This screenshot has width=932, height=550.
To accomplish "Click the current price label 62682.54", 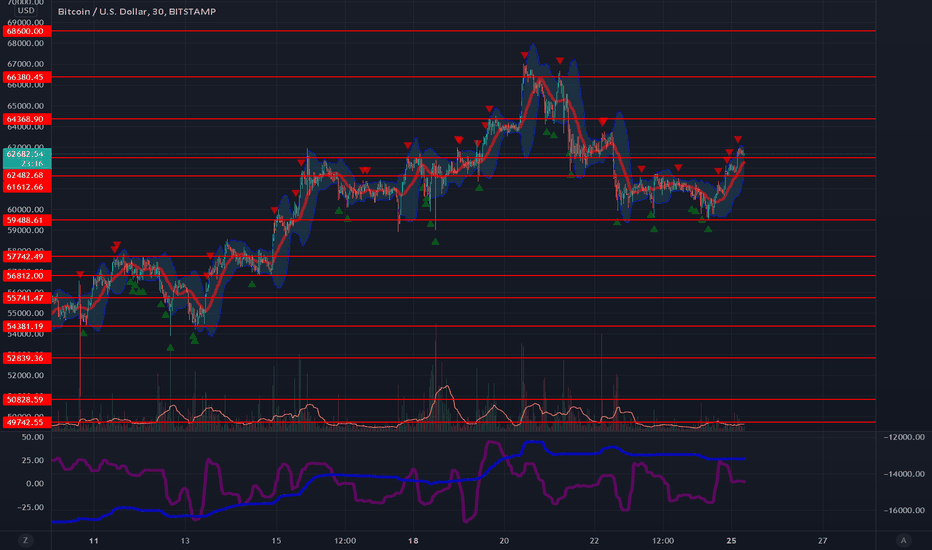I will [27, 154].
